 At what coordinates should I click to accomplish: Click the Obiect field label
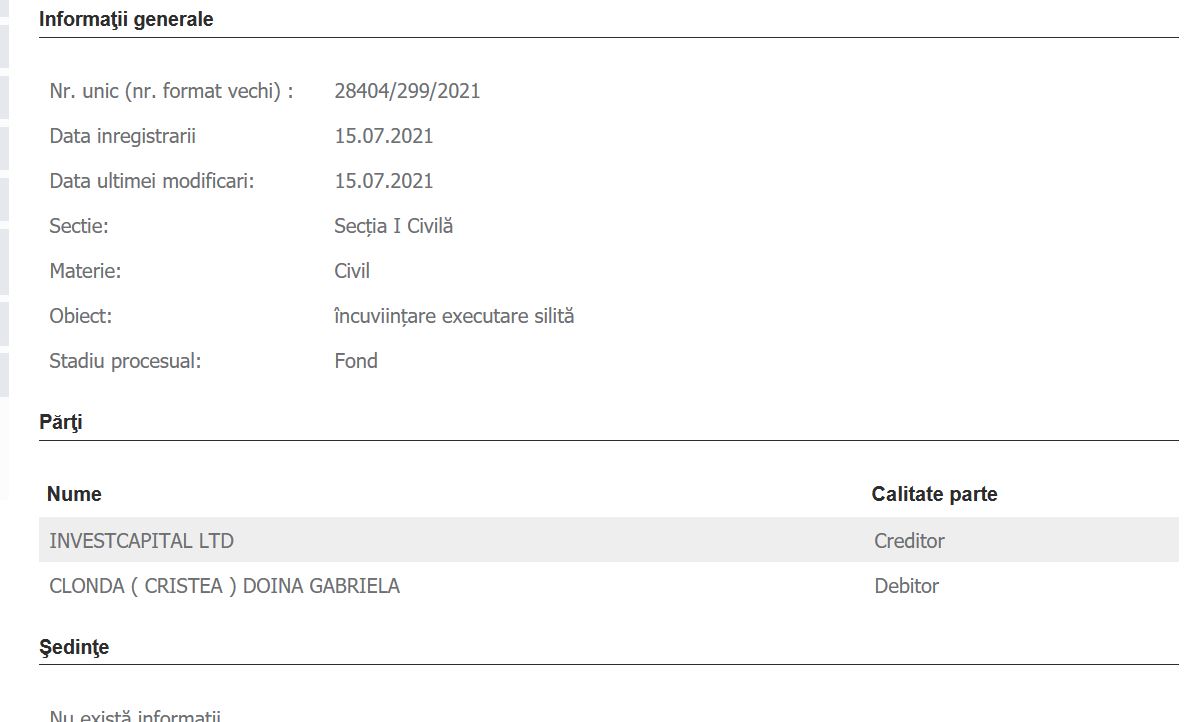(x=80, y=316)
